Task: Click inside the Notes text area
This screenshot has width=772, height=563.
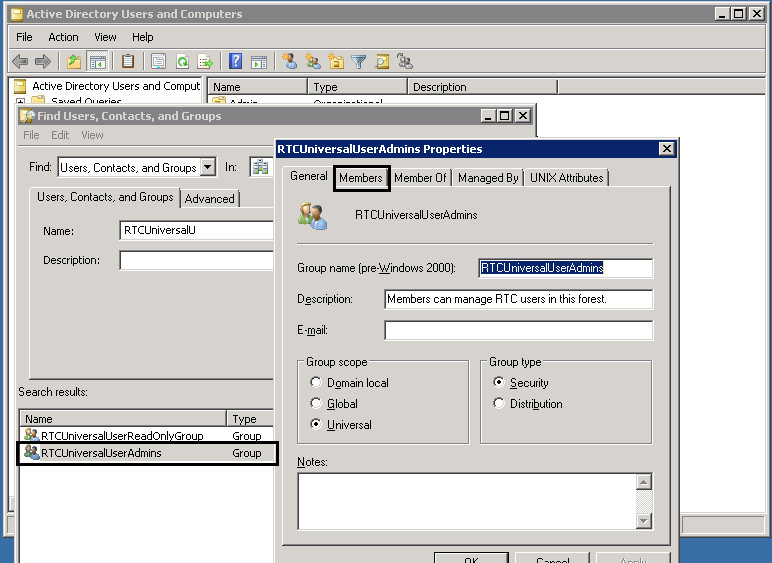Action: (x=467, y=501)
